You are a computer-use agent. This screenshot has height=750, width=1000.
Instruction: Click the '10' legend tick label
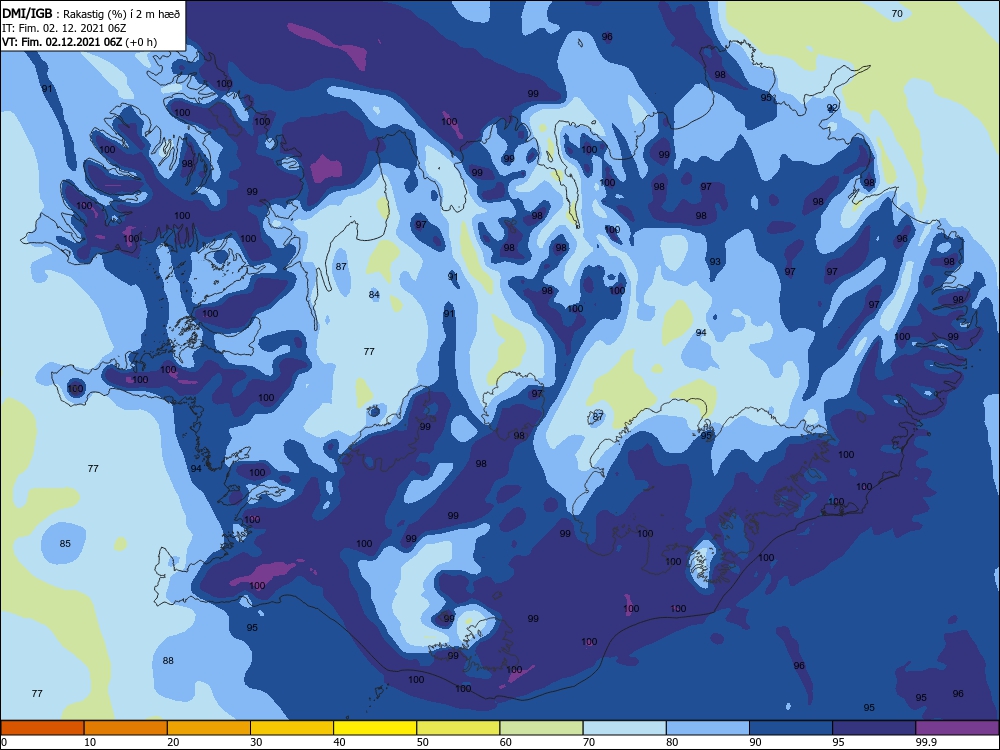click(90, 742)
